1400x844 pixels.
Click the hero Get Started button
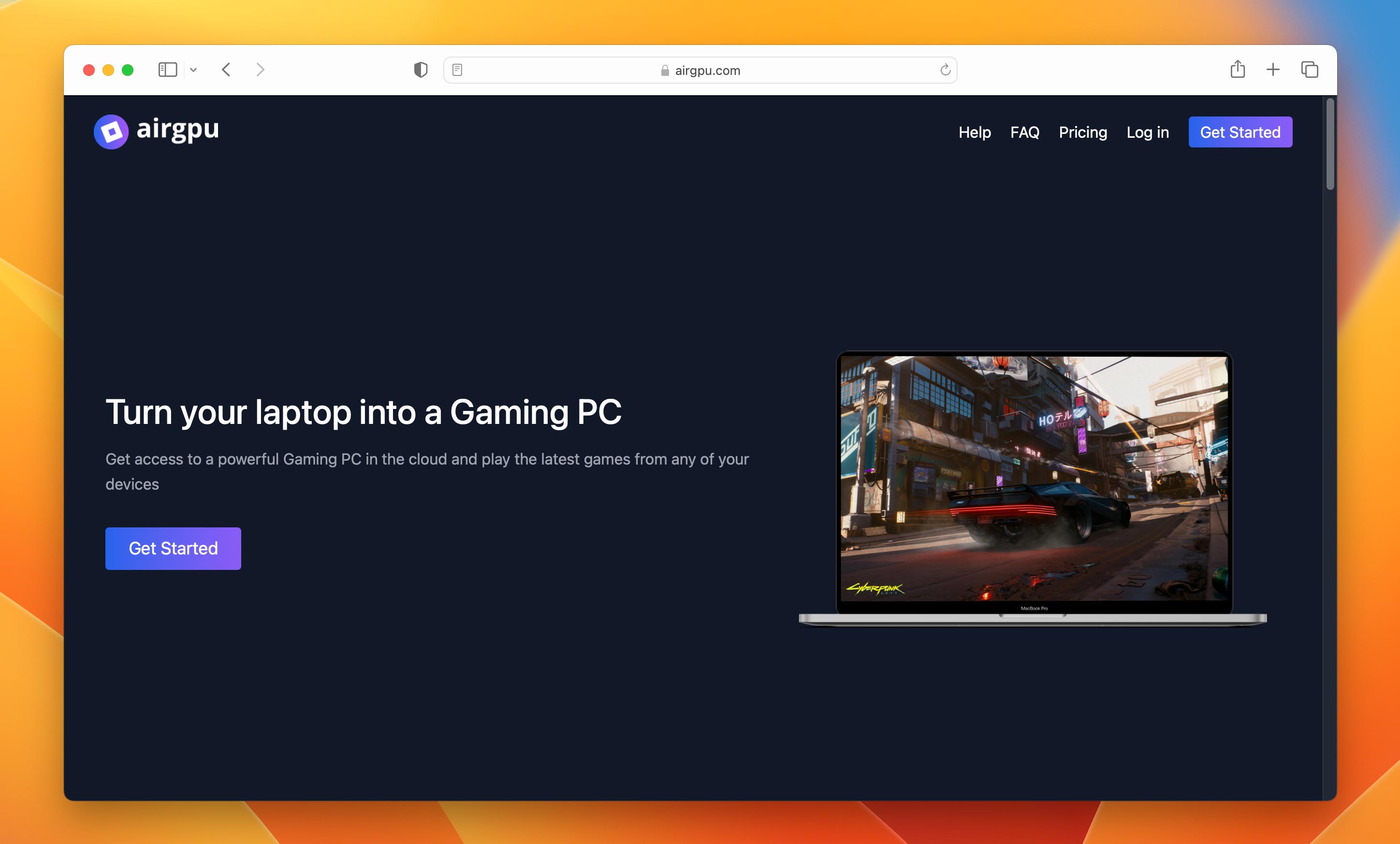tap(173, 548)
